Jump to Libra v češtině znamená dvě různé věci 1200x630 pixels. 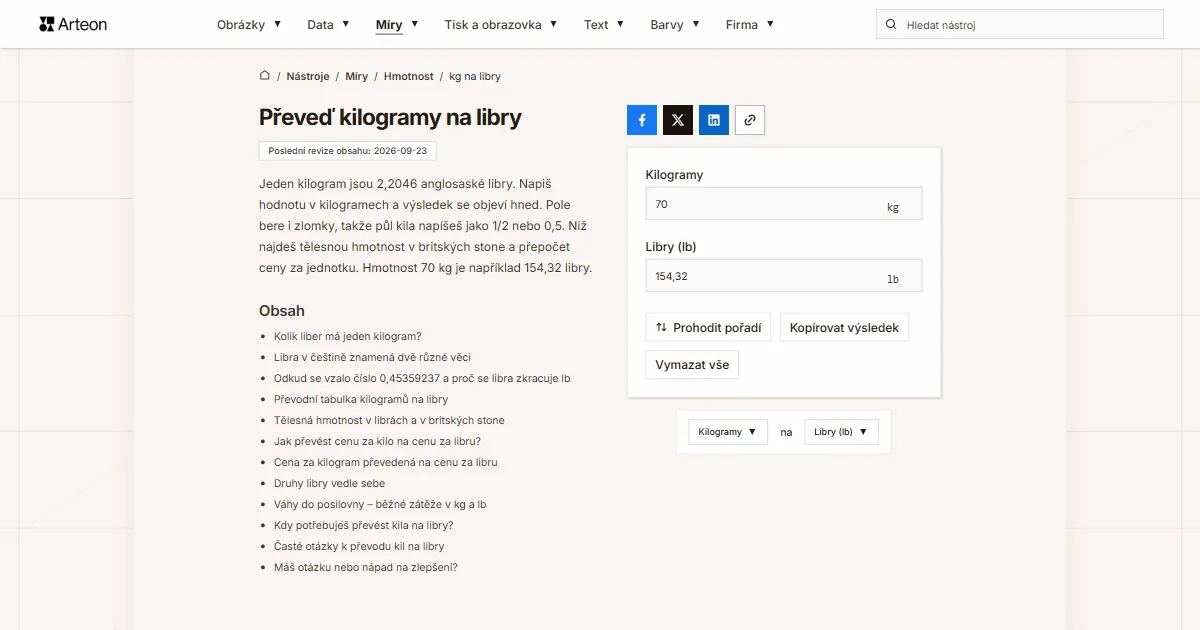(372, 357)
